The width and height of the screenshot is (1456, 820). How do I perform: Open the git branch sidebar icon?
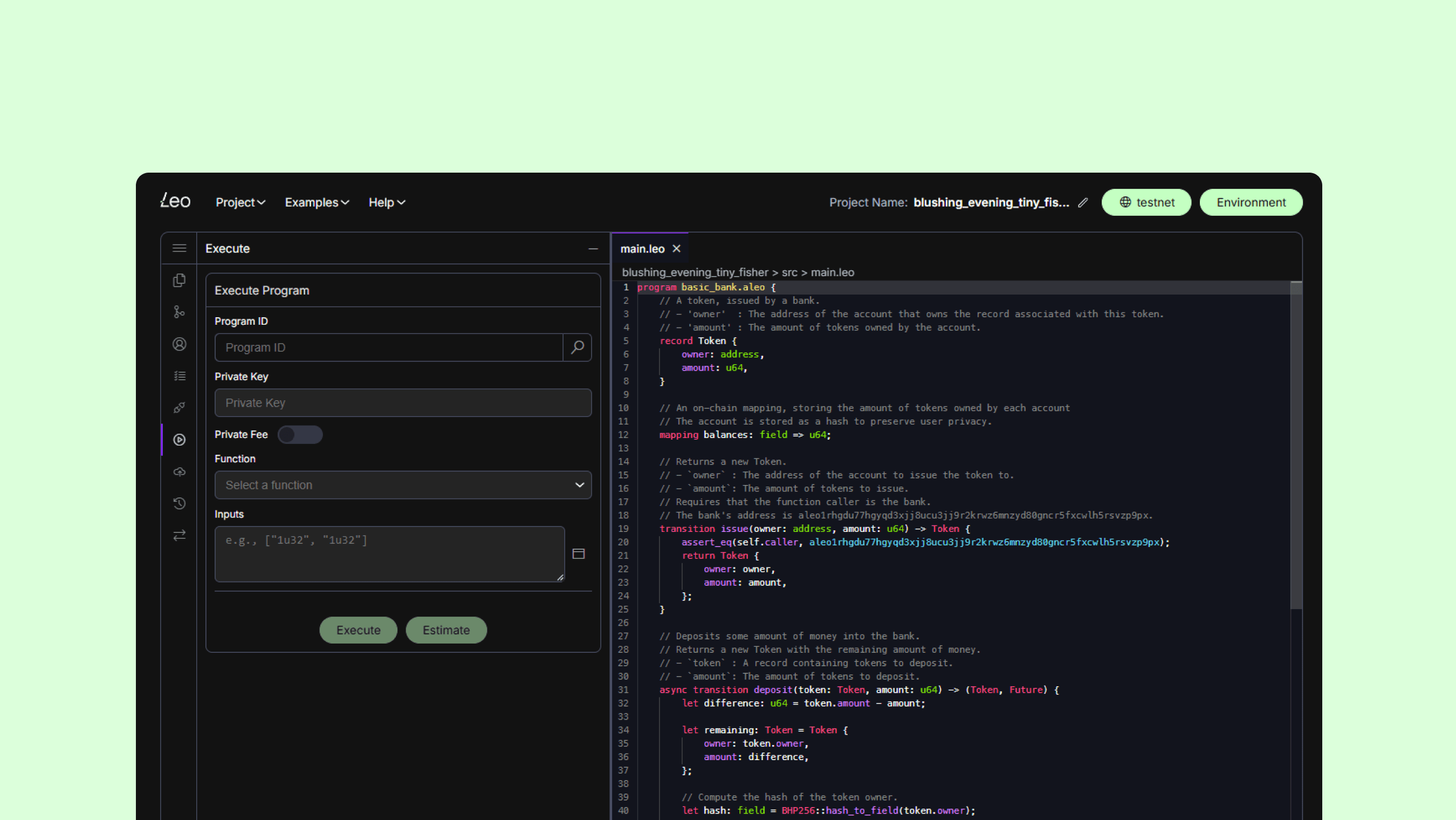179,312
